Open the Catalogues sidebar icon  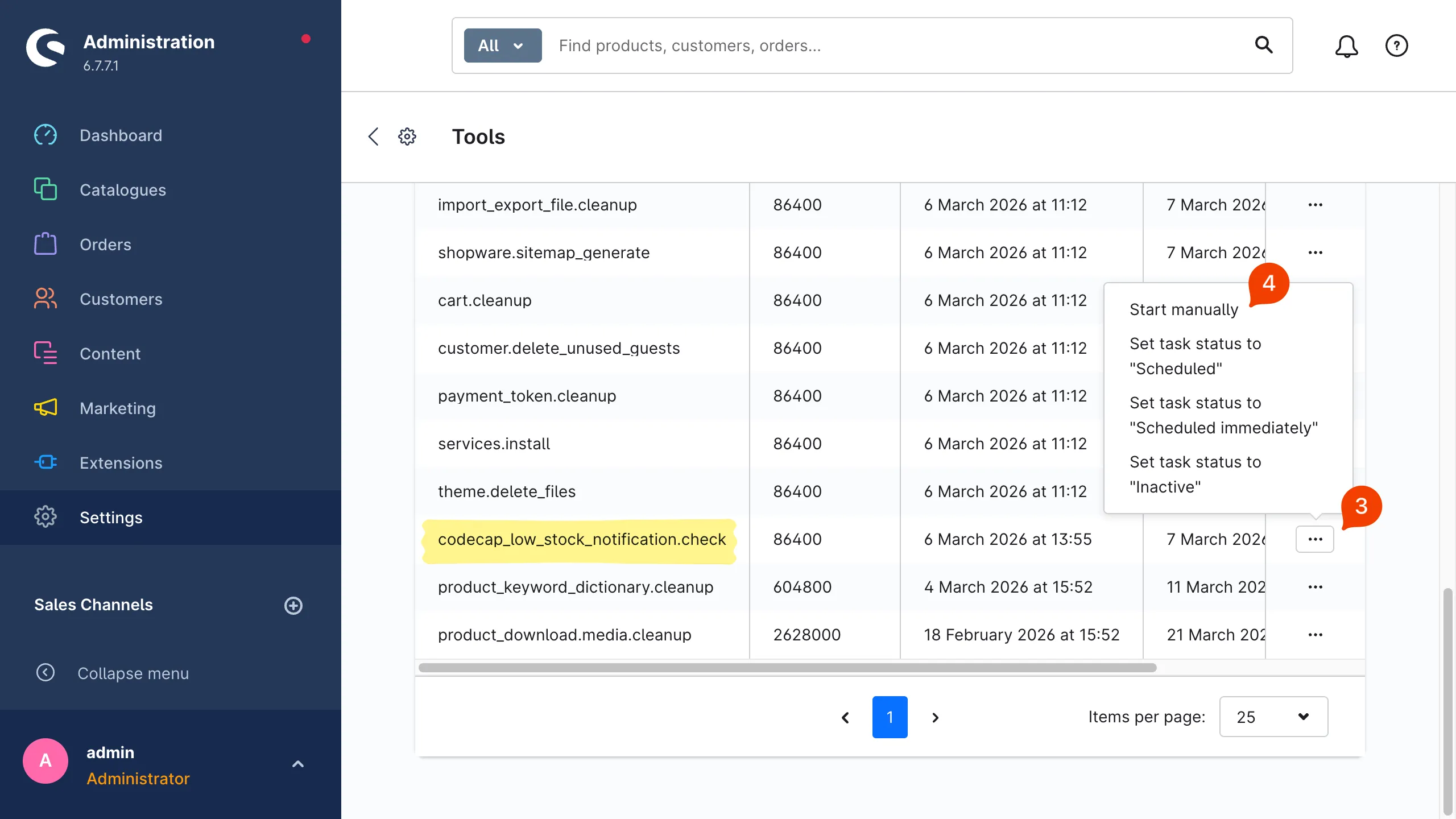(x=45, y=189)
